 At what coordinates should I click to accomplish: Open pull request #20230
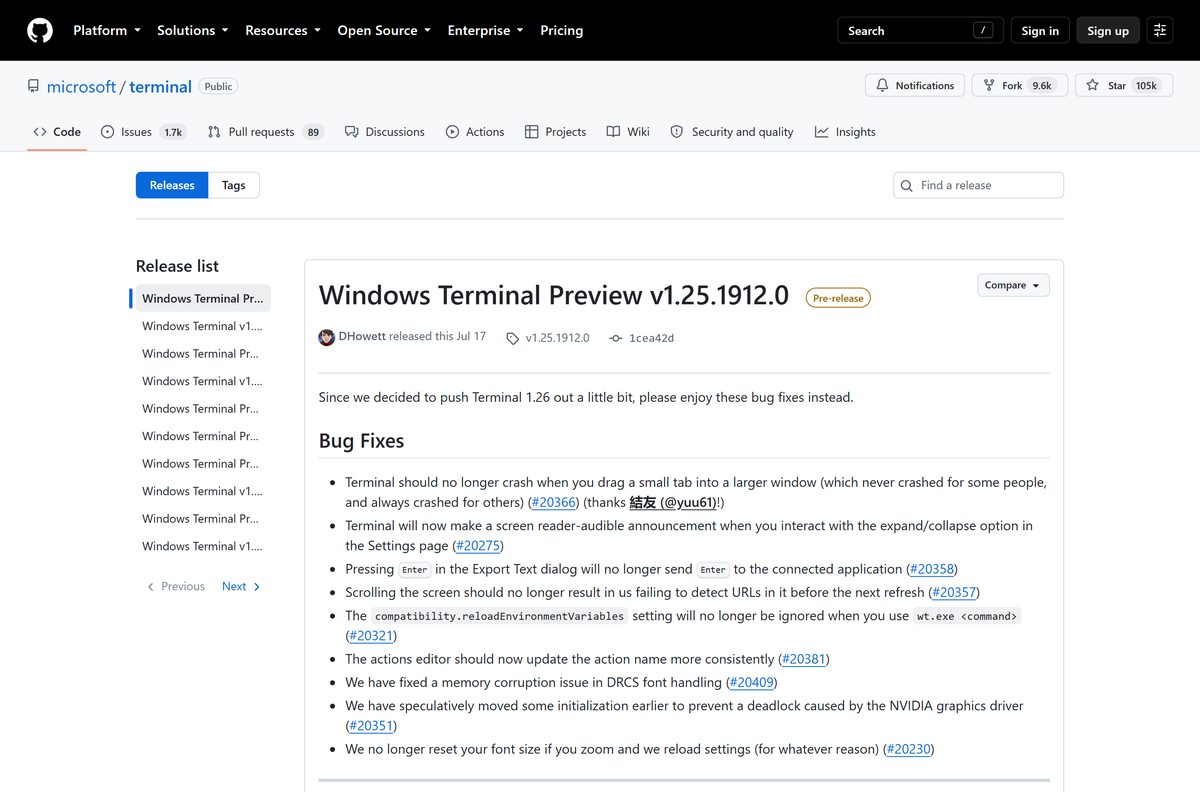909,749
